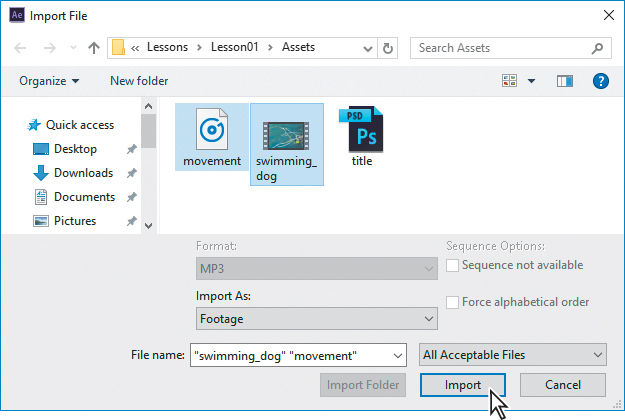Toggle Sequence not available checkbox
This screenshot has height=420, width=625.
click(x=452, y=265)
